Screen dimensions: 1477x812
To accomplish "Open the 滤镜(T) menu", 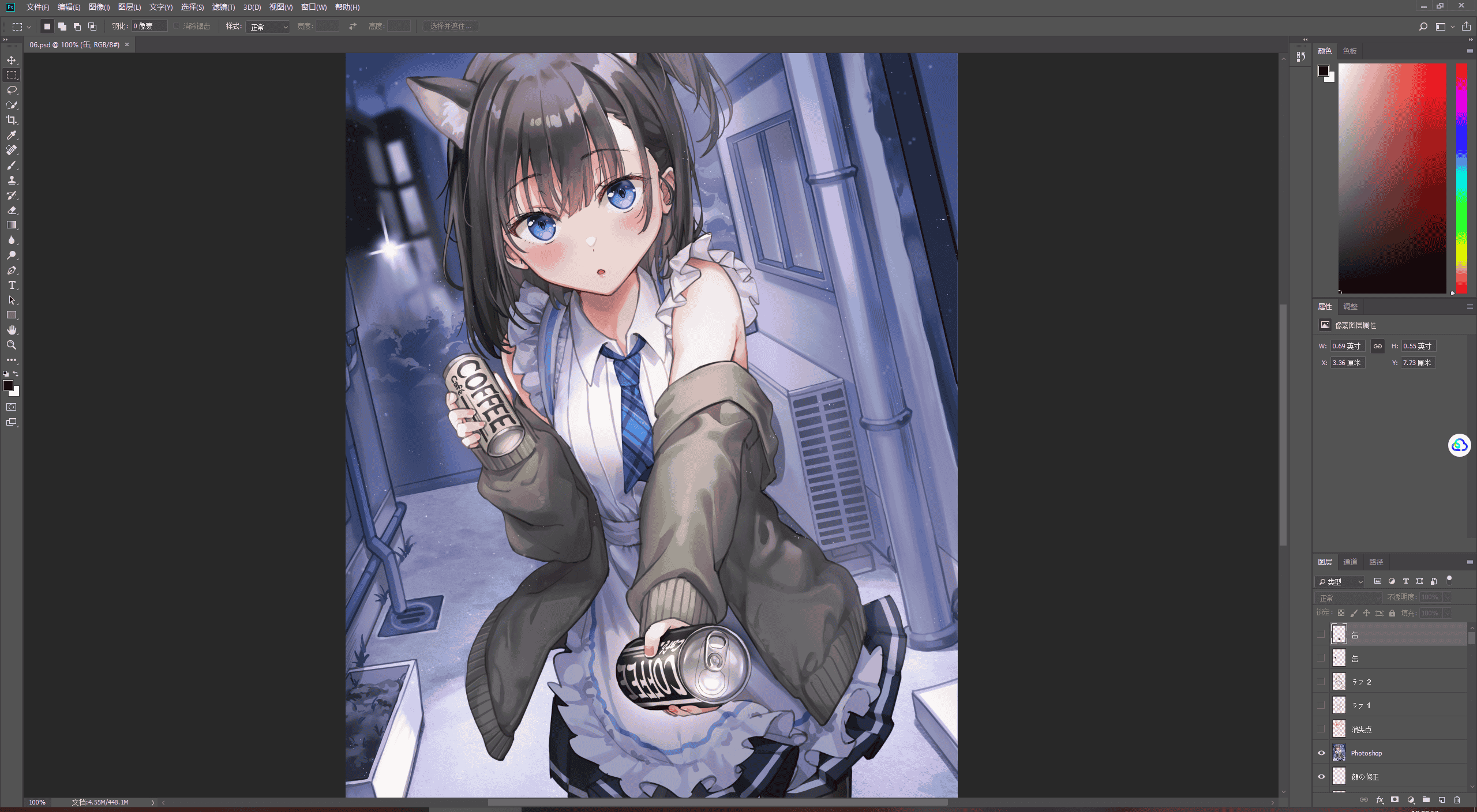I will click(x=223, y=7).
